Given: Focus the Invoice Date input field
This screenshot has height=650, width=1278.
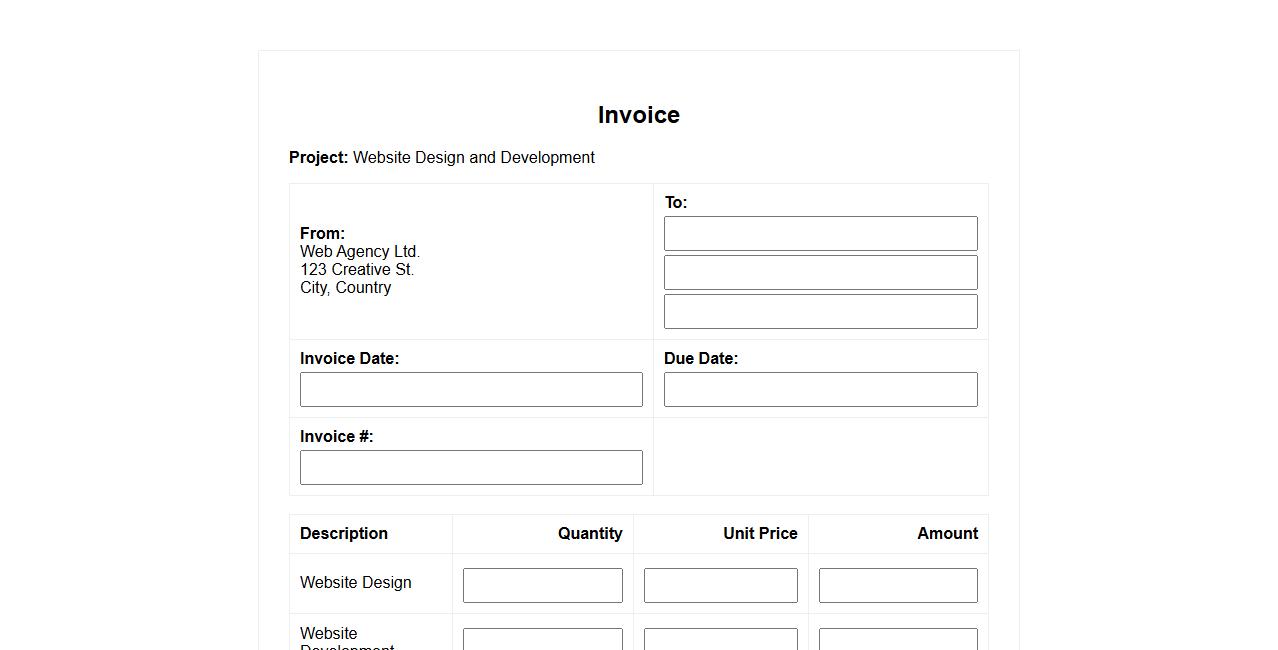Looking at the screenshot, I should pyautogui.click(x=471, y=389).
